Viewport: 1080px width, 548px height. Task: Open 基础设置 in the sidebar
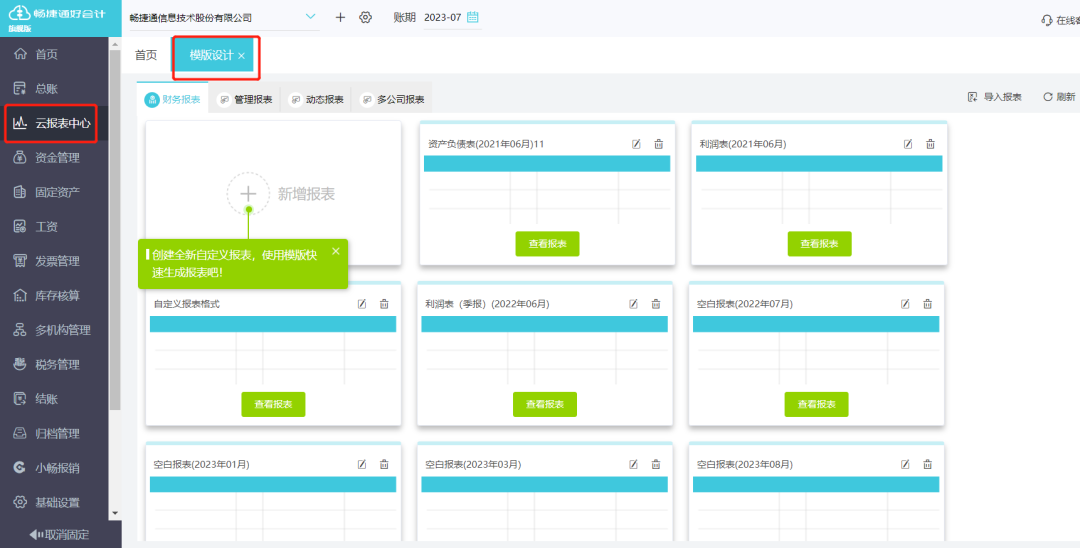pos(54,503)
